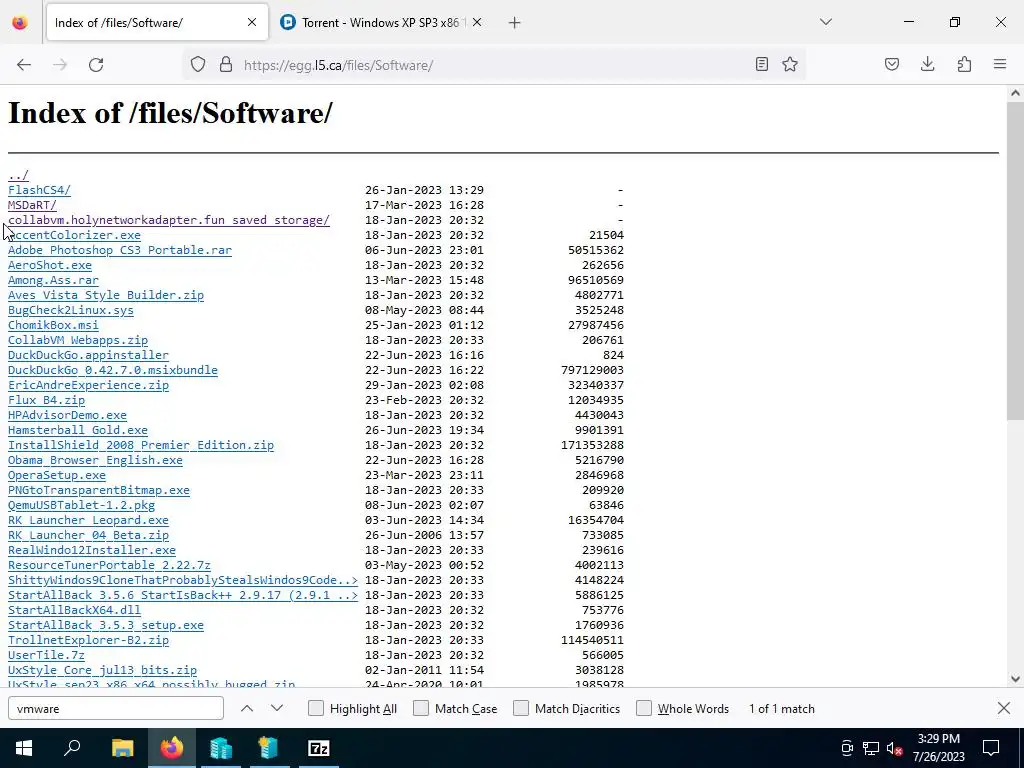1024x768 pixels.
Task: Open the Downloads panel
Action: click(928, 65)
